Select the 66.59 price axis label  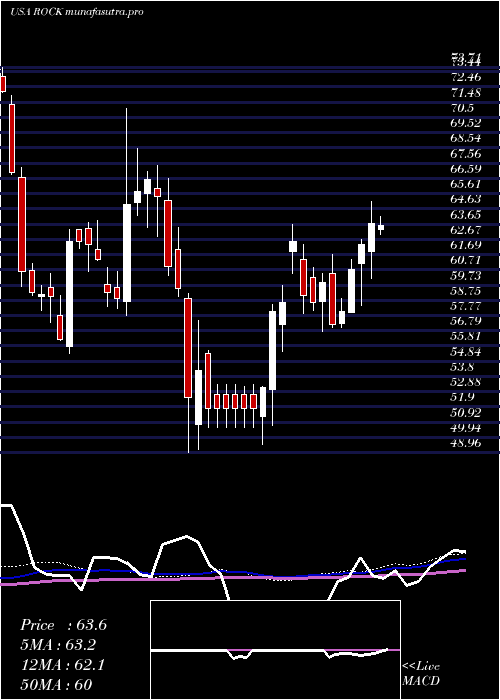[466, 169]
